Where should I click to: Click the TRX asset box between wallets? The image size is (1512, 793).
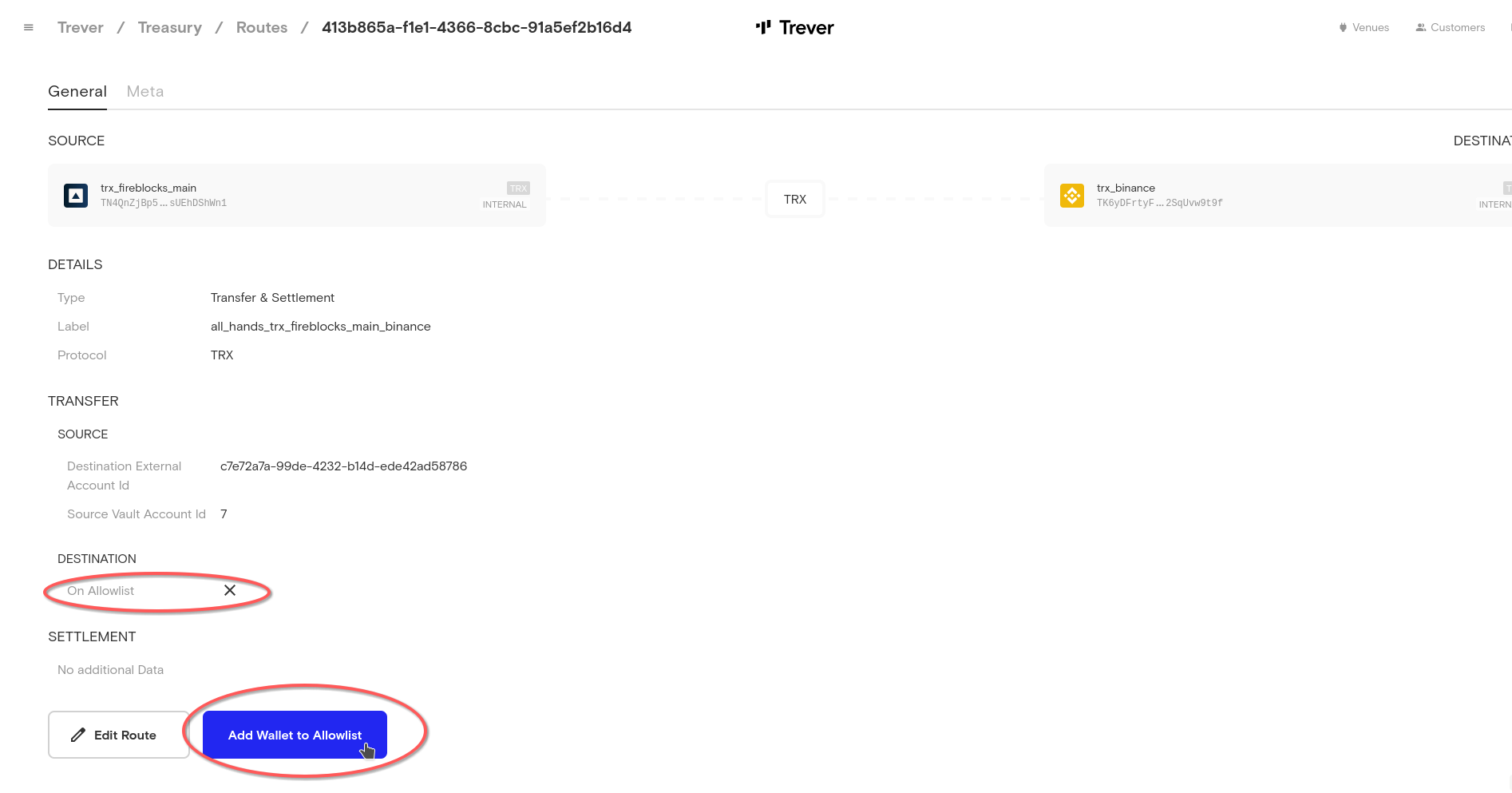click(795, 200)
